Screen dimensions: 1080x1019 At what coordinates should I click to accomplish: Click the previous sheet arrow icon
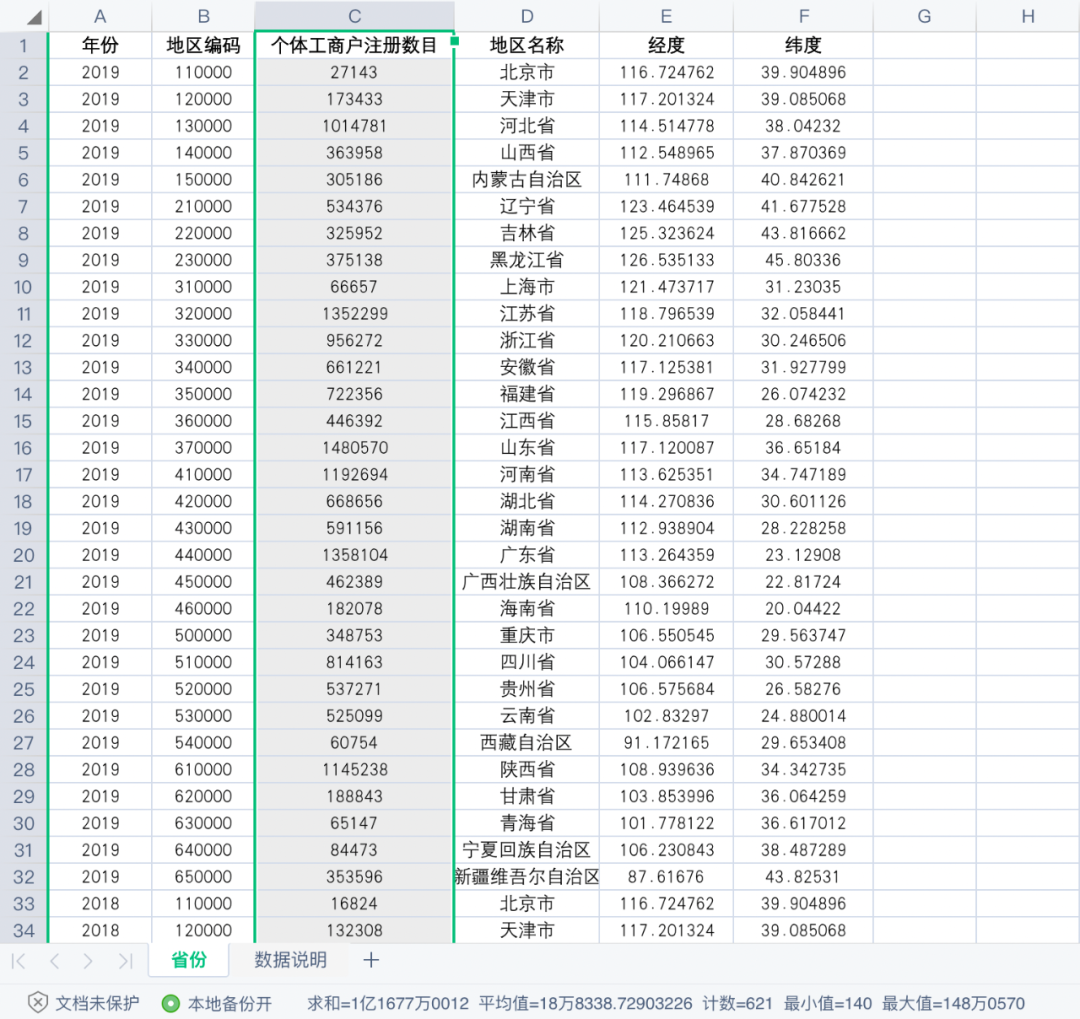coord(54,960)
